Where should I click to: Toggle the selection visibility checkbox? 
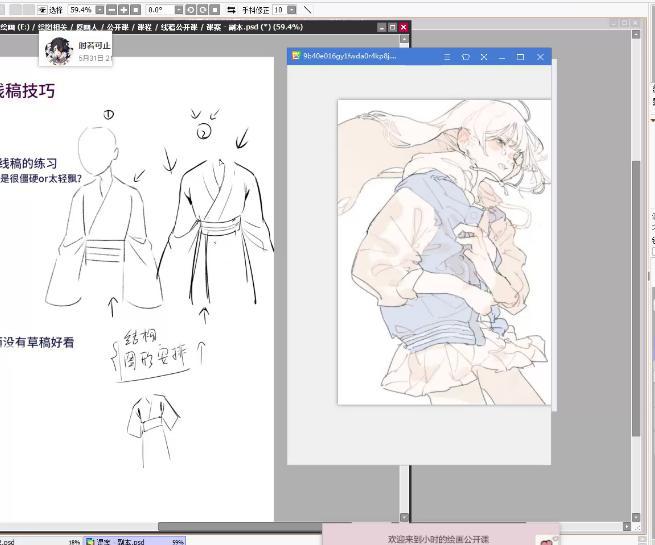42,10
